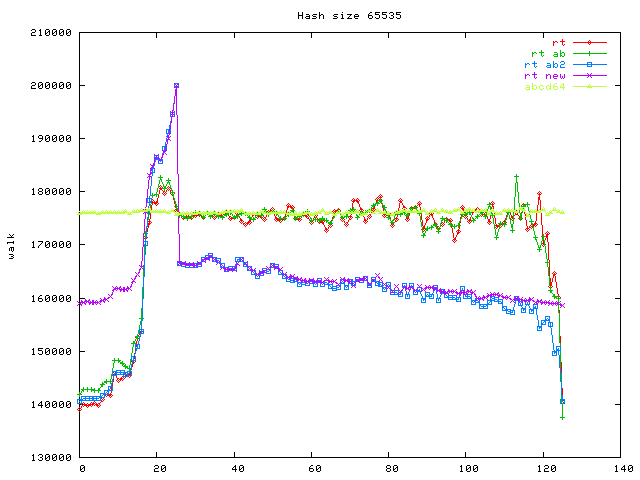Click the y-axis value 180000
The image size is (640, 480).
point(51,192)
